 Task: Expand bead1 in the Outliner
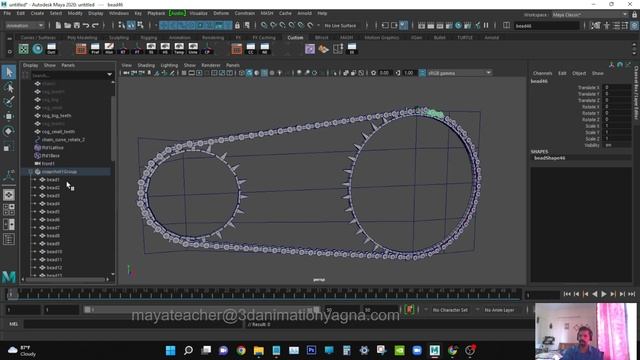[35, 180]
